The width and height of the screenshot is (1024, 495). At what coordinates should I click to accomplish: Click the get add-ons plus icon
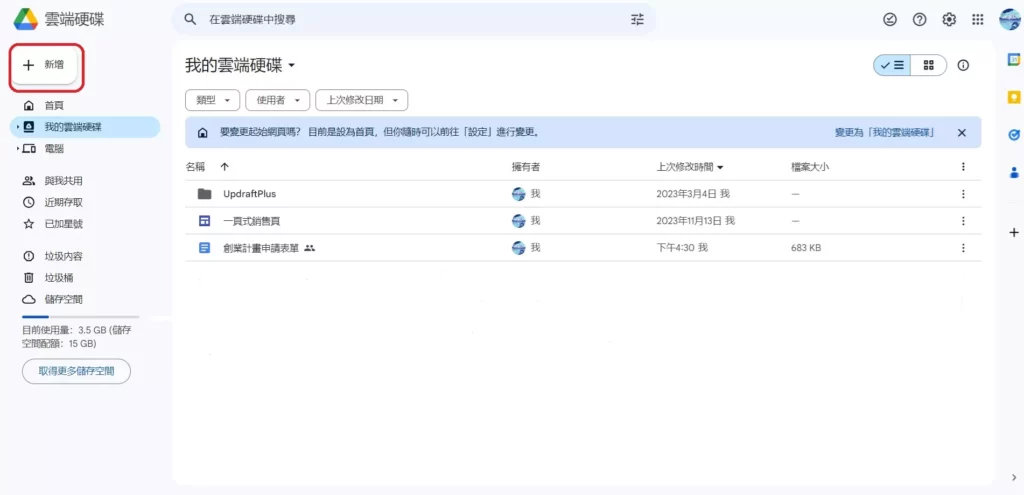[1014, 232]
